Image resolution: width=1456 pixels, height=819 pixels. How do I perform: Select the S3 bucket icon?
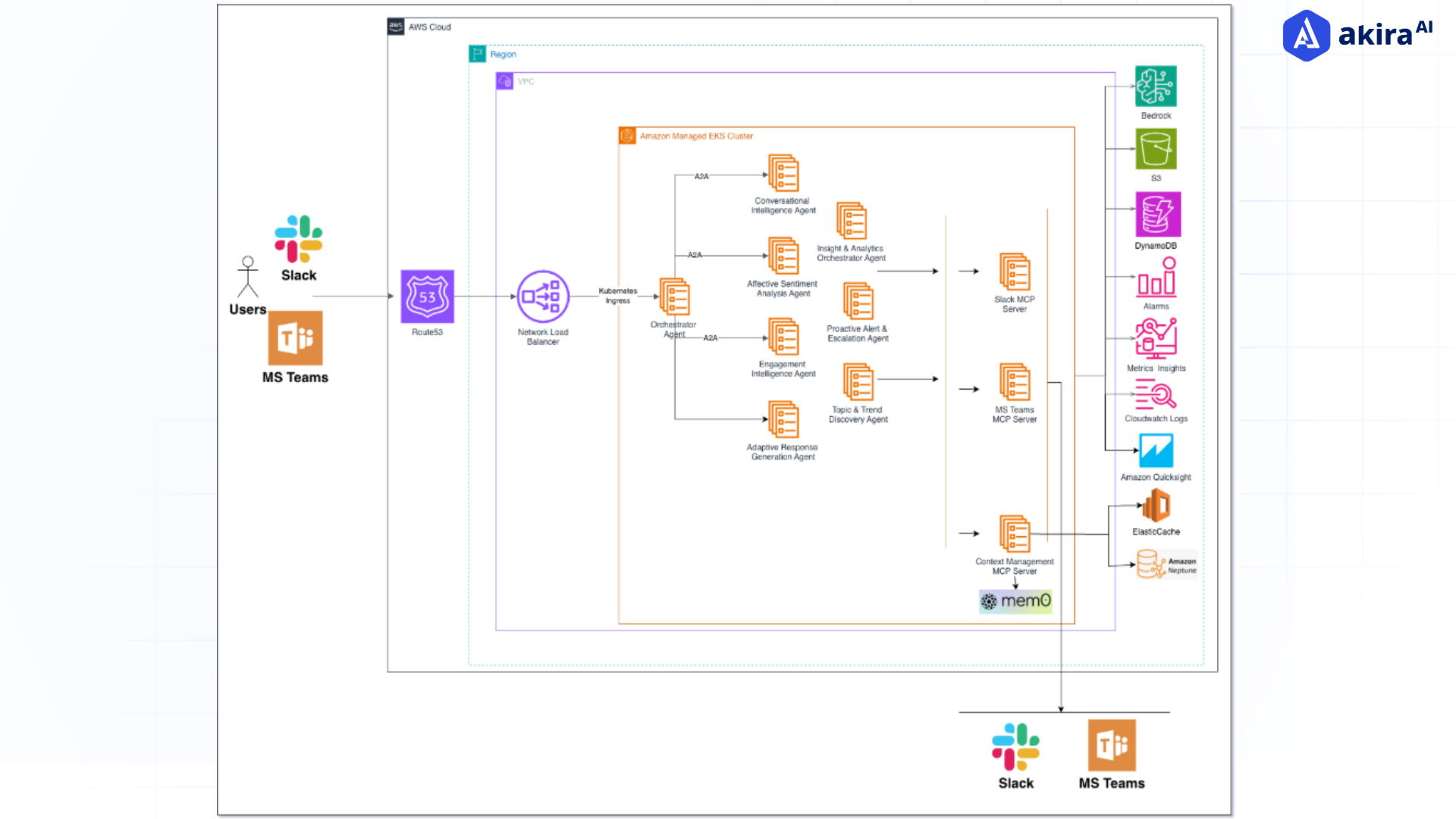click(x=1156, y=149)
